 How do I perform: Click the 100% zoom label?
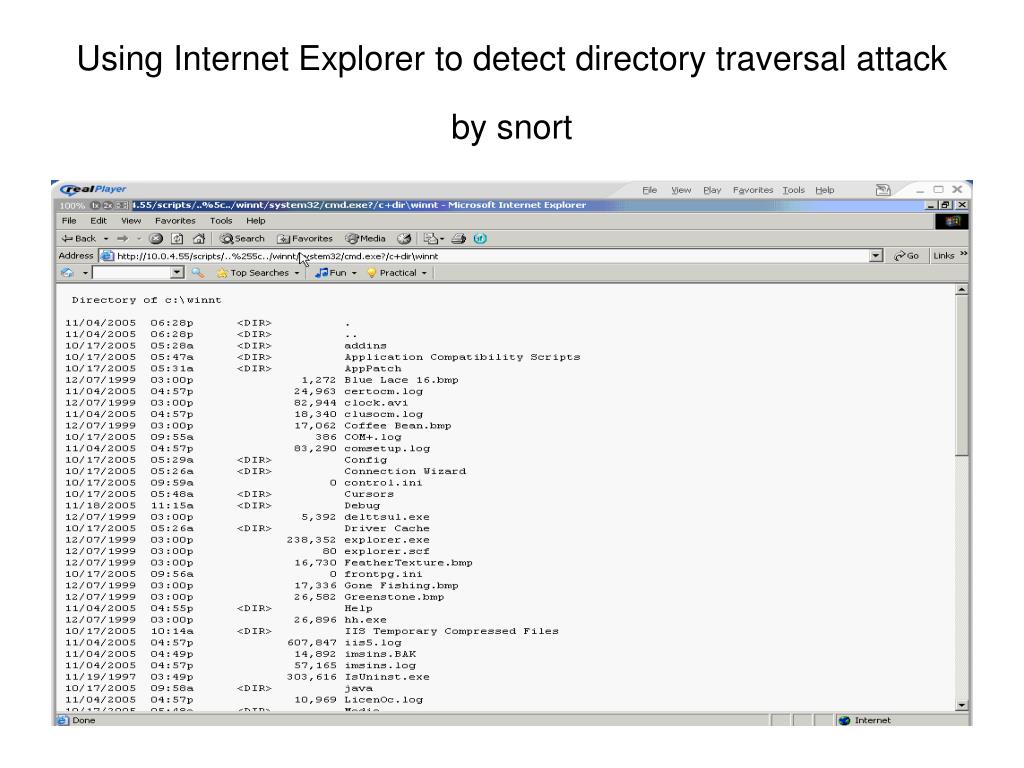72,205
